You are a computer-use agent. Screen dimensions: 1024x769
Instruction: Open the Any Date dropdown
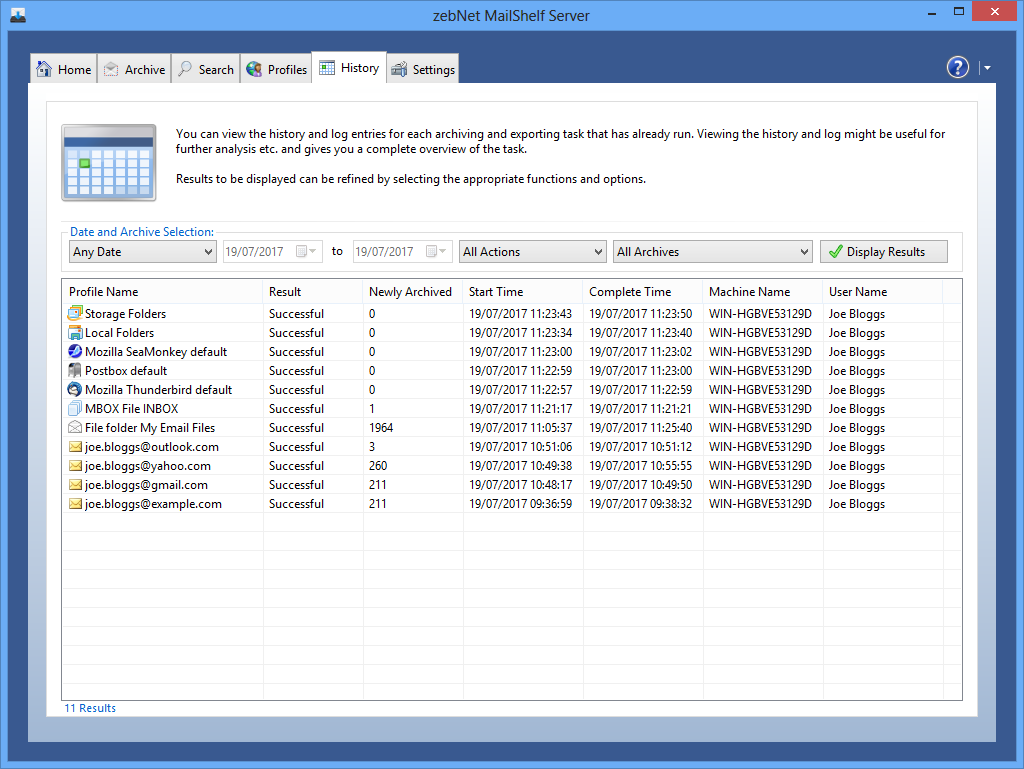[142, 252]
